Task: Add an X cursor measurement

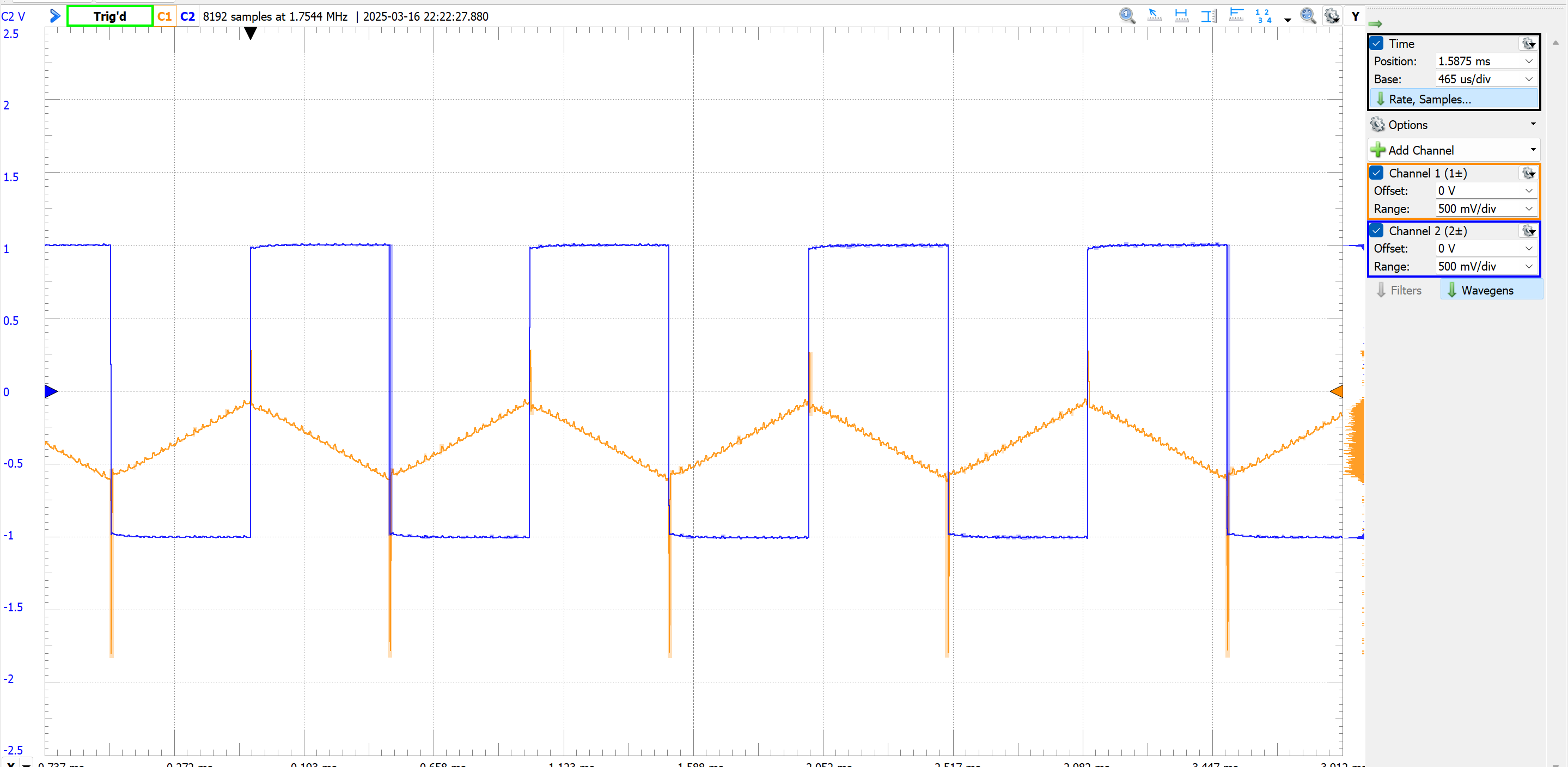Action: pos(1181,16)
